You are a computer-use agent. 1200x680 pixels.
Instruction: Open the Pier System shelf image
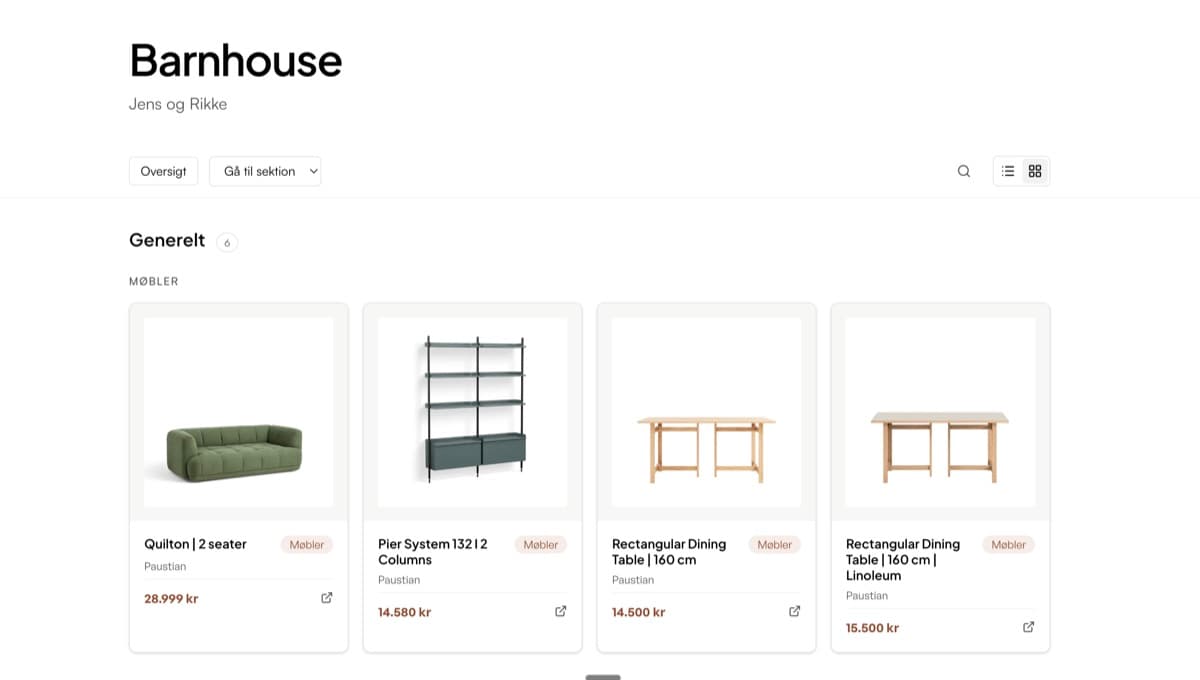pyautogui.click(x=473, y=412)
